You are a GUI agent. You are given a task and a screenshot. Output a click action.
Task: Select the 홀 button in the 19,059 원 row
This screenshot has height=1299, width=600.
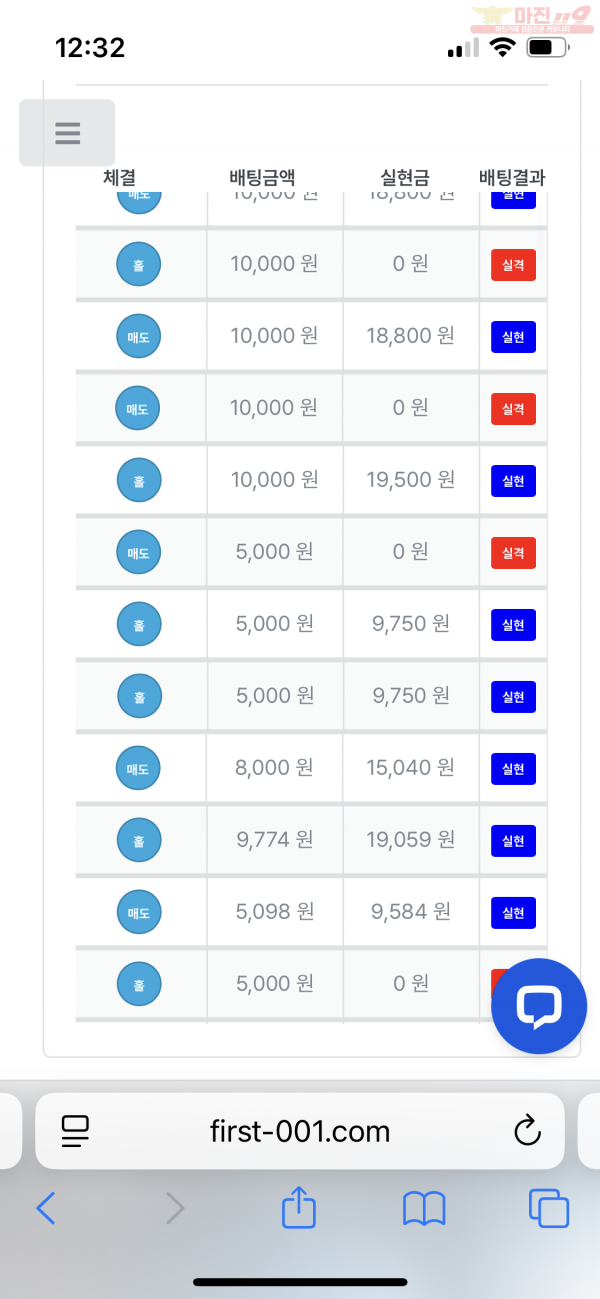pyautogui.click(x=139, y=840)
